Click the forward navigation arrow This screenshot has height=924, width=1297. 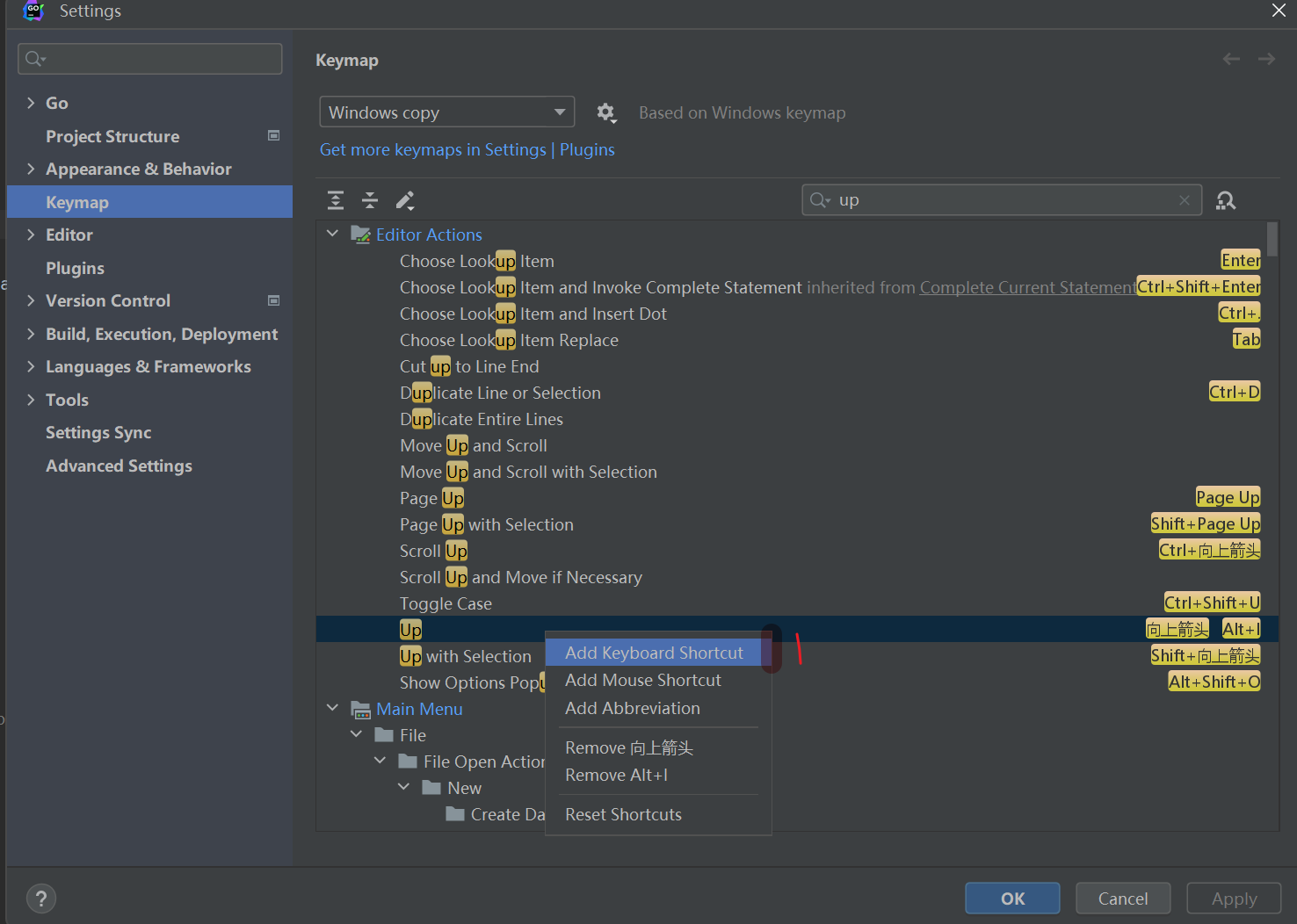point(1266,59)
